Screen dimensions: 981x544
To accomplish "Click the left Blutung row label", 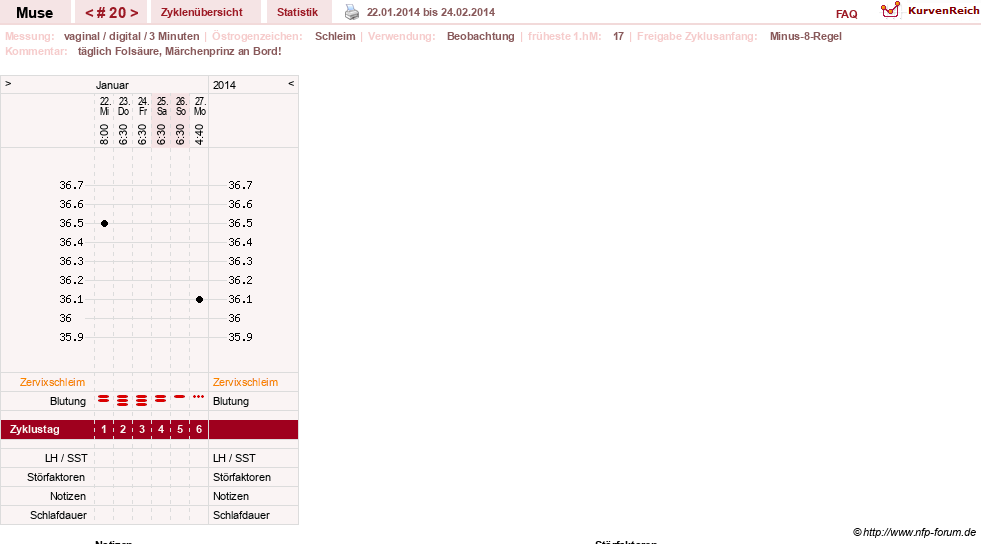I will click(x=68, y=401).
